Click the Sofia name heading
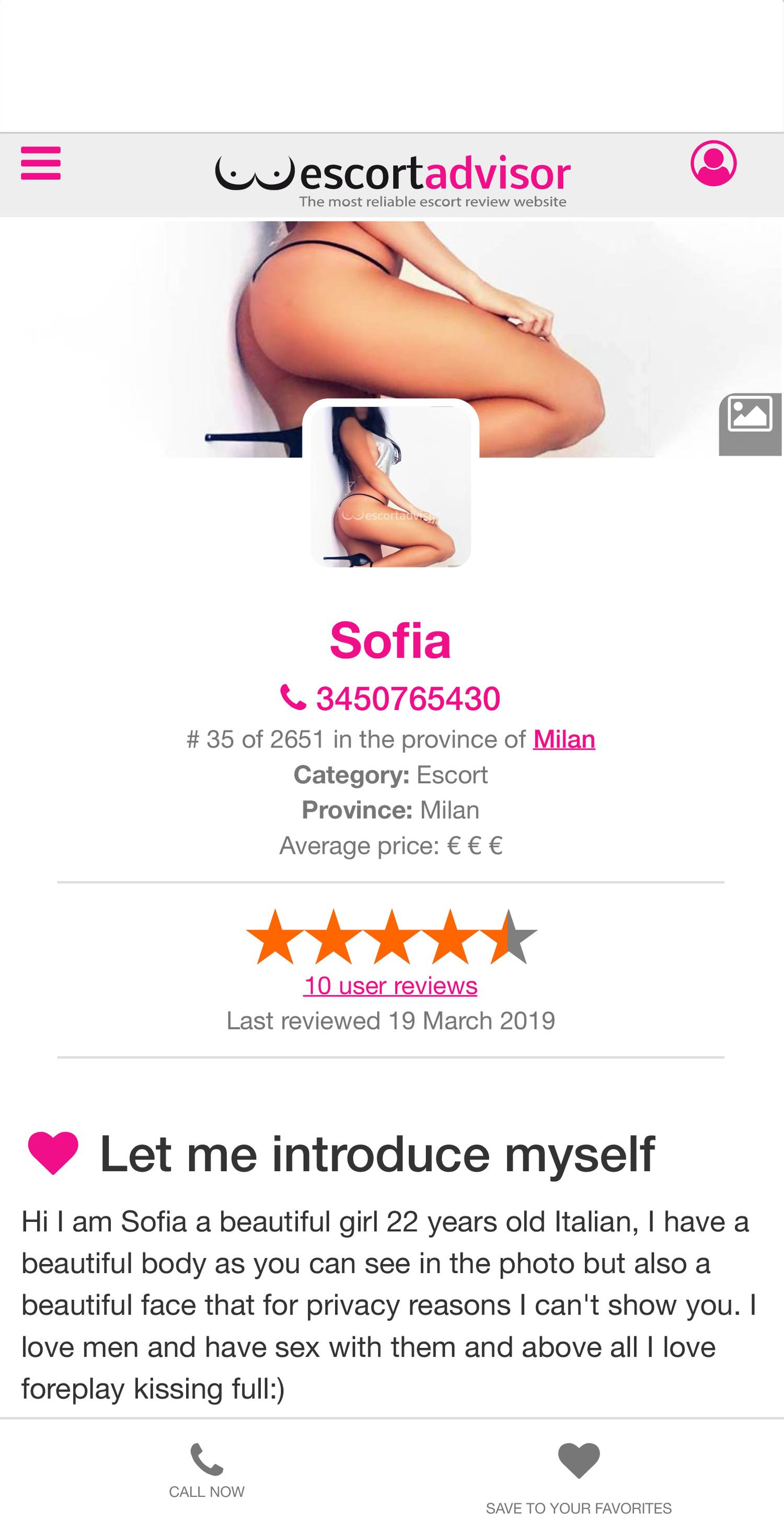The height and width of the screenshot is (1522, 784). click(390, 640)
